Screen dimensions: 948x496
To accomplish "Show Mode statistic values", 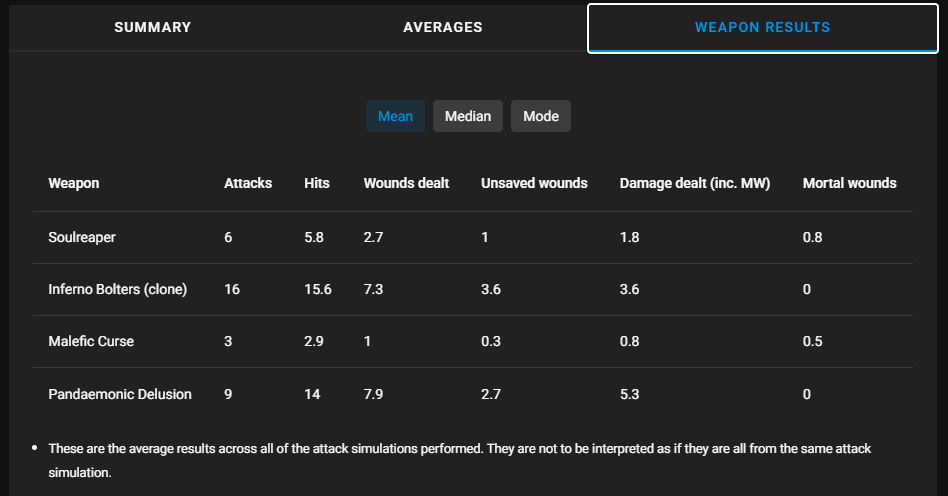I will click(x=541, y=116).
